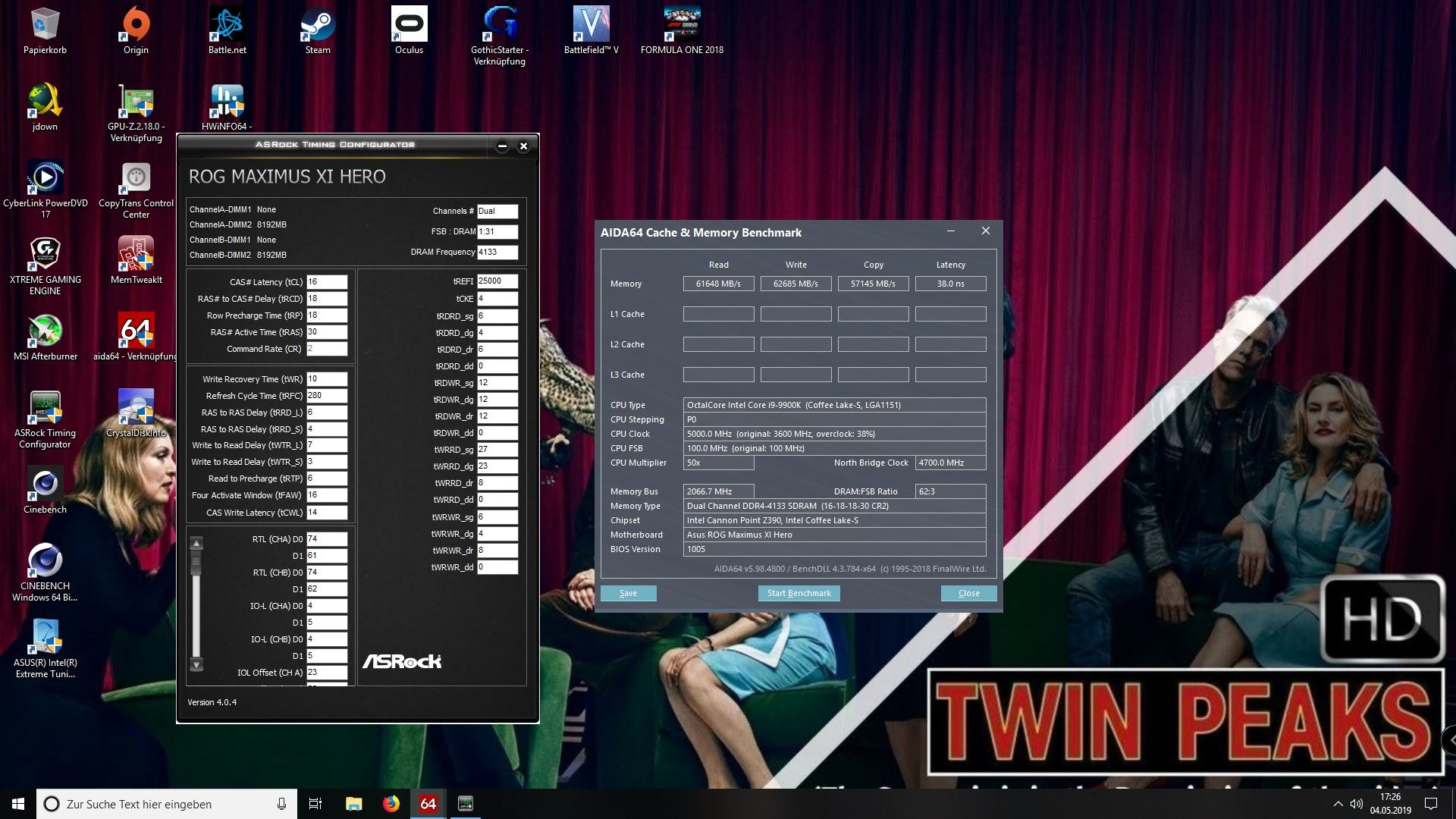Launch CrystalDiskInfo desktop shortcut
1456x819 pixels.
136,413
